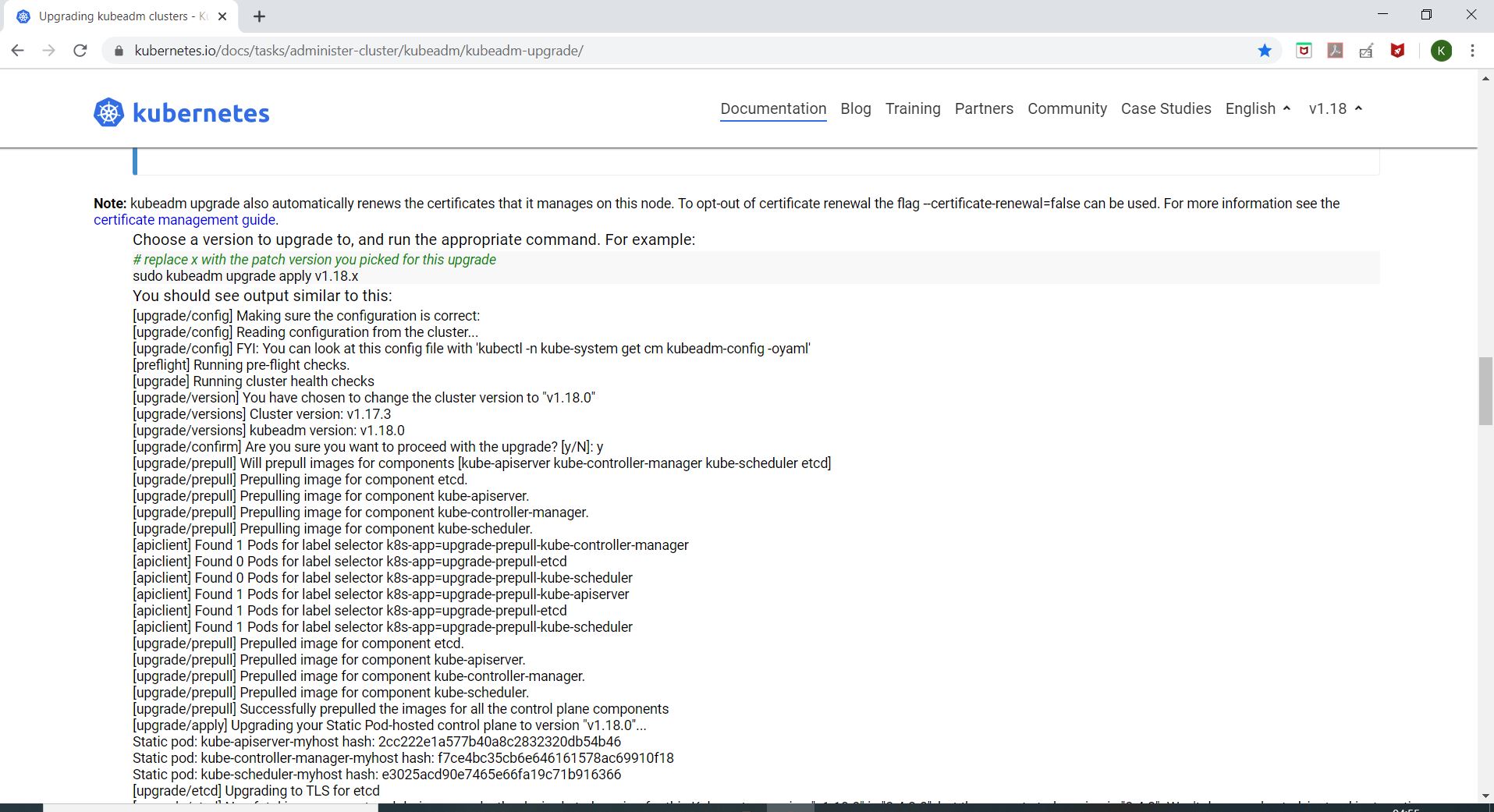Click the 'sudo kubeadm upgrade apply v1.18.x' command

246,276
